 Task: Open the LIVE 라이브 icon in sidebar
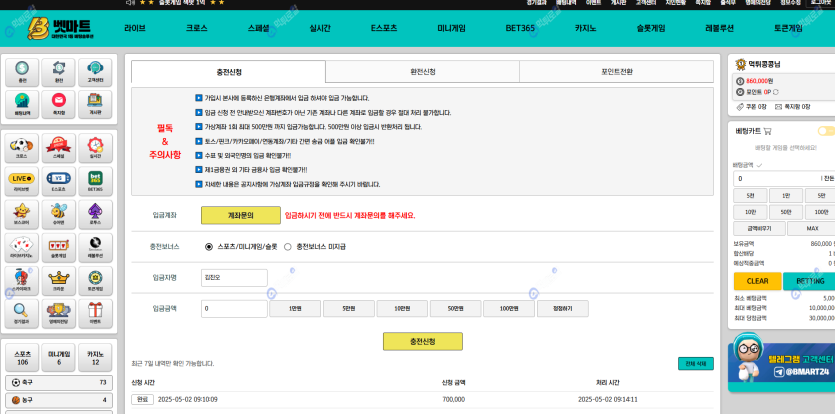pos(21,181)
